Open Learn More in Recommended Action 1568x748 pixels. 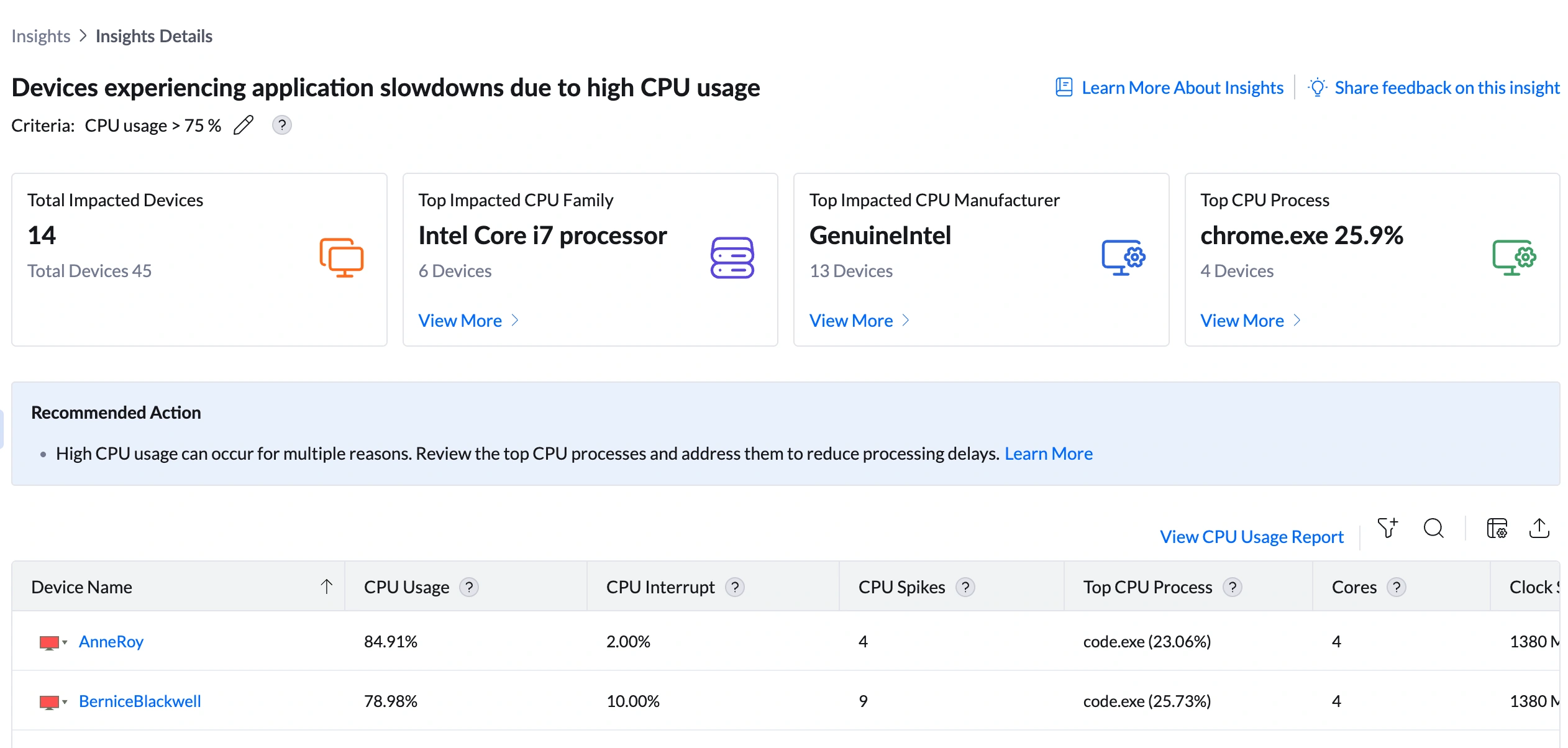(1049, 454)
